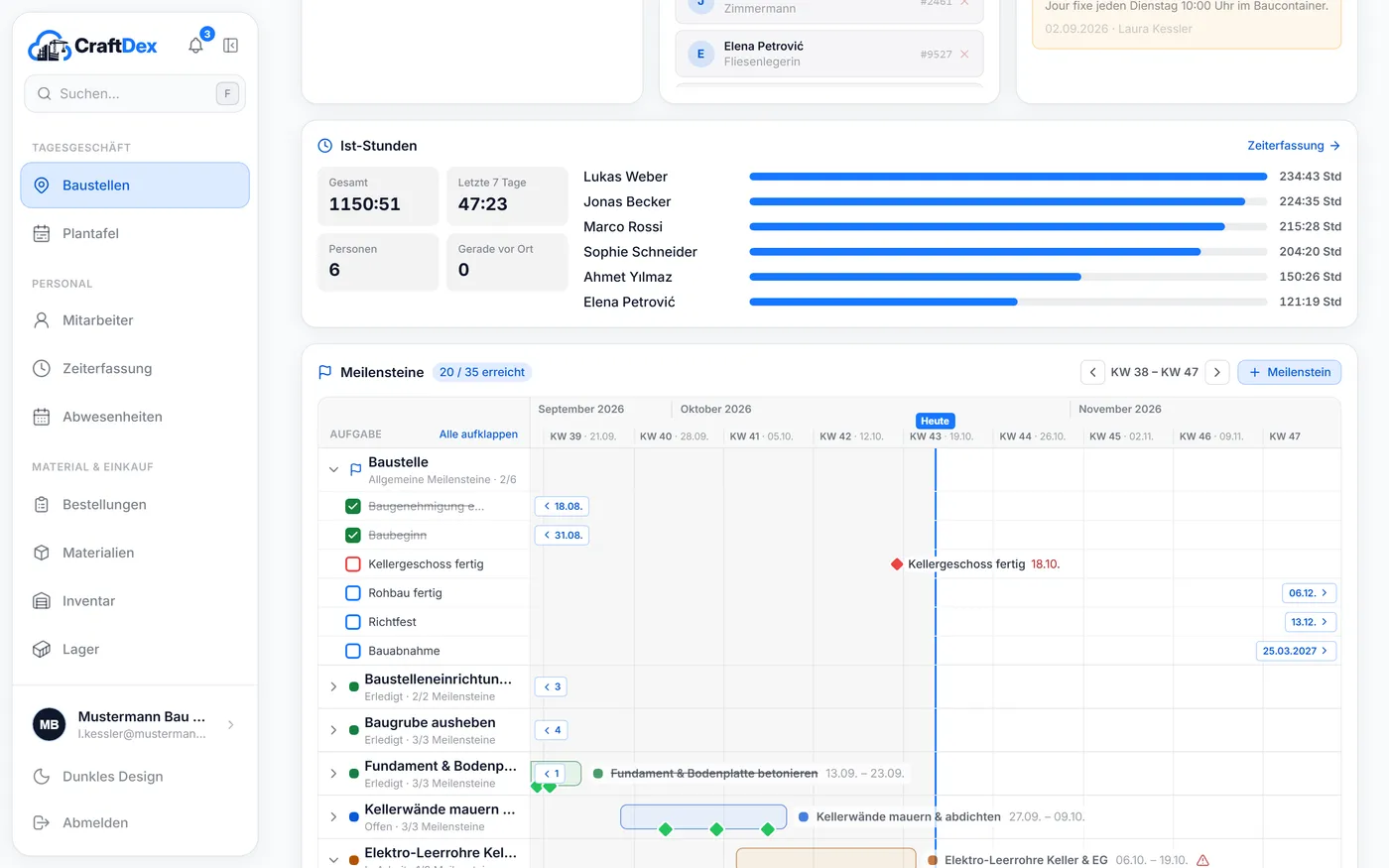Open the Zeiterfassung link in Ist-Stunden
The image size is (1389, 868).
click(1294, 146)
